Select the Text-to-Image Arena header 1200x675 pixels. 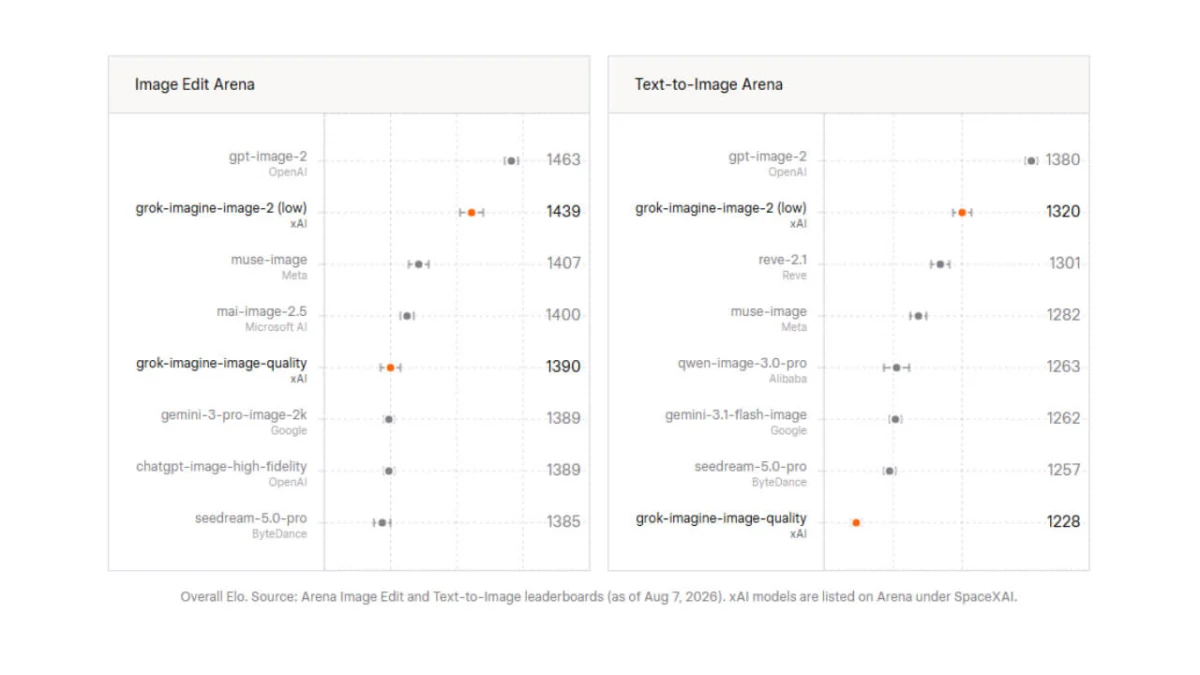pos(709,84)
